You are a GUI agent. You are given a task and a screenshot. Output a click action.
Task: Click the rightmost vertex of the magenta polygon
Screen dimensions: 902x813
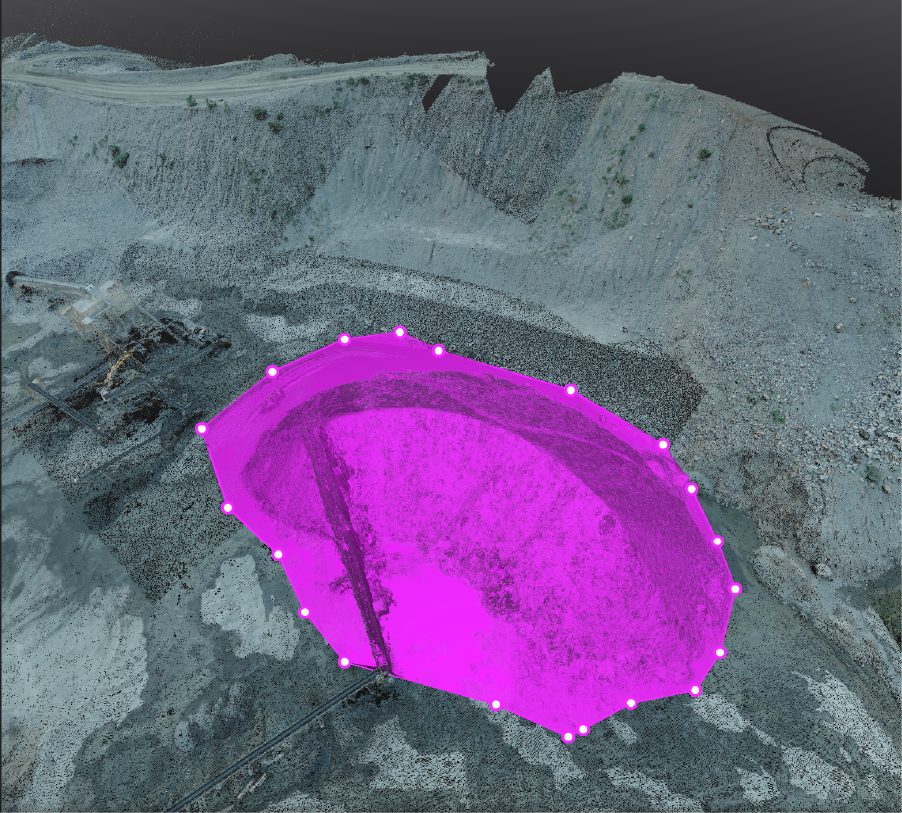(735, 589)
